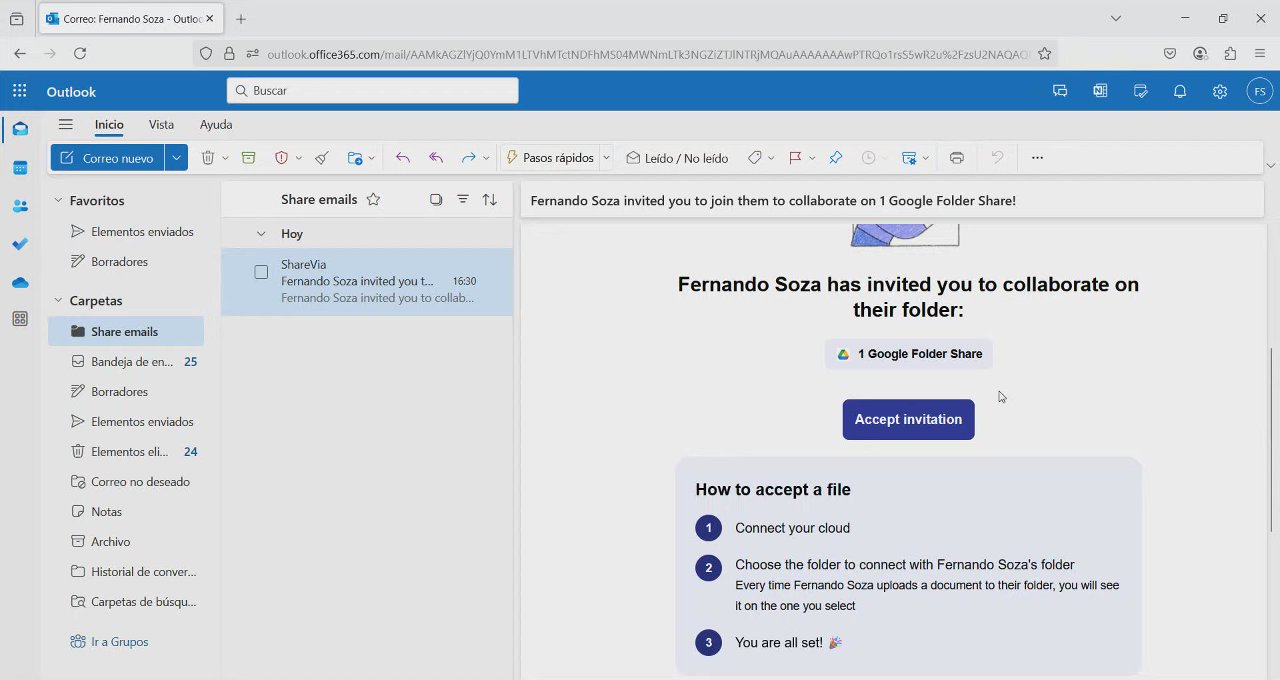Image resolution: width=1280 pixels, height=680 pixels.
Task: Click the Buscar search field
Action: (x=372, y=90)
